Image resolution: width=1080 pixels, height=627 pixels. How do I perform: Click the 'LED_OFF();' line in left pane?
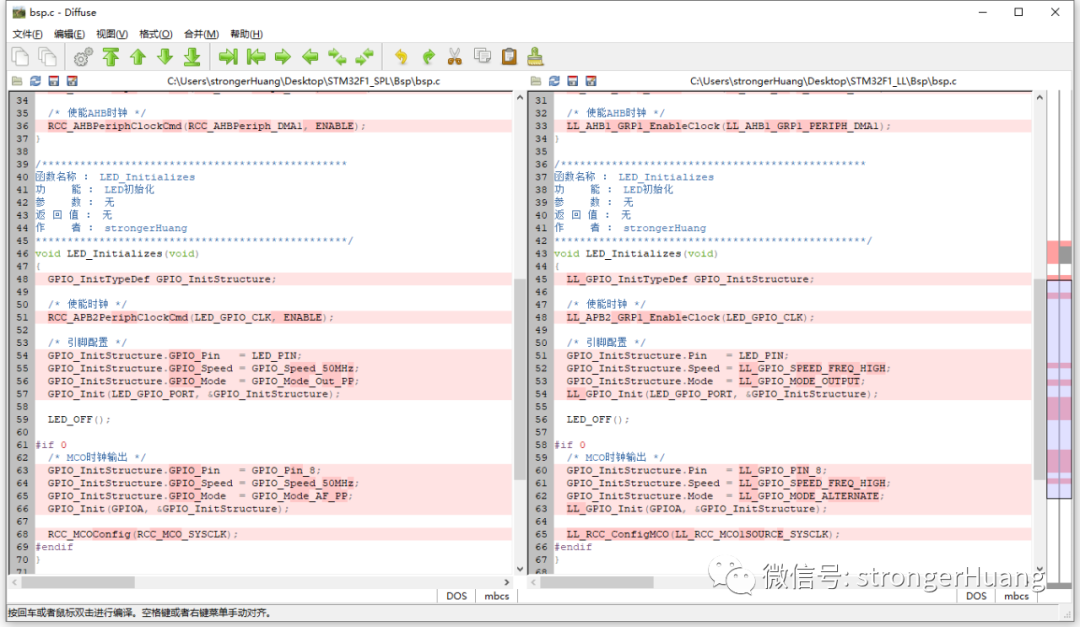pos(79,420)
